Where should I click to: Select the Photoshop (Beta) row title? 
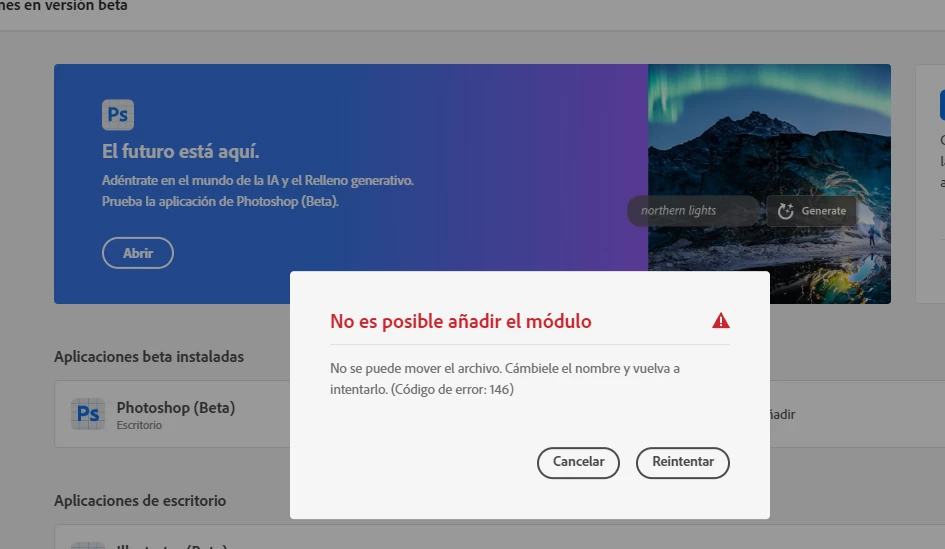tap(175, 407)
